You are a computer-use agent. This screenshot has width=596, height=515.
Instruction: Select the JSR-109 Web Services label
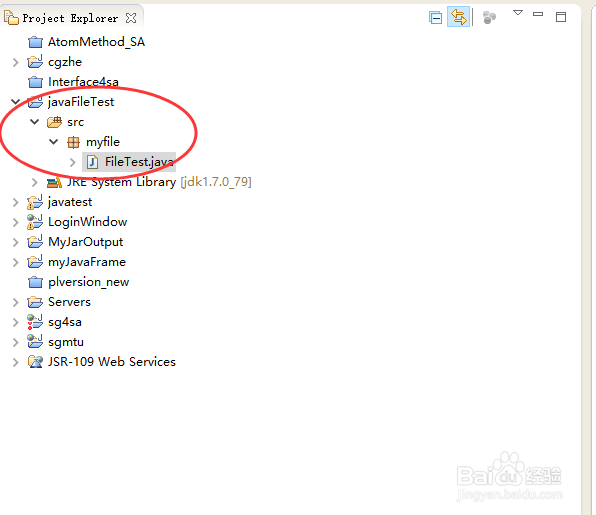[x=112, y=362]
